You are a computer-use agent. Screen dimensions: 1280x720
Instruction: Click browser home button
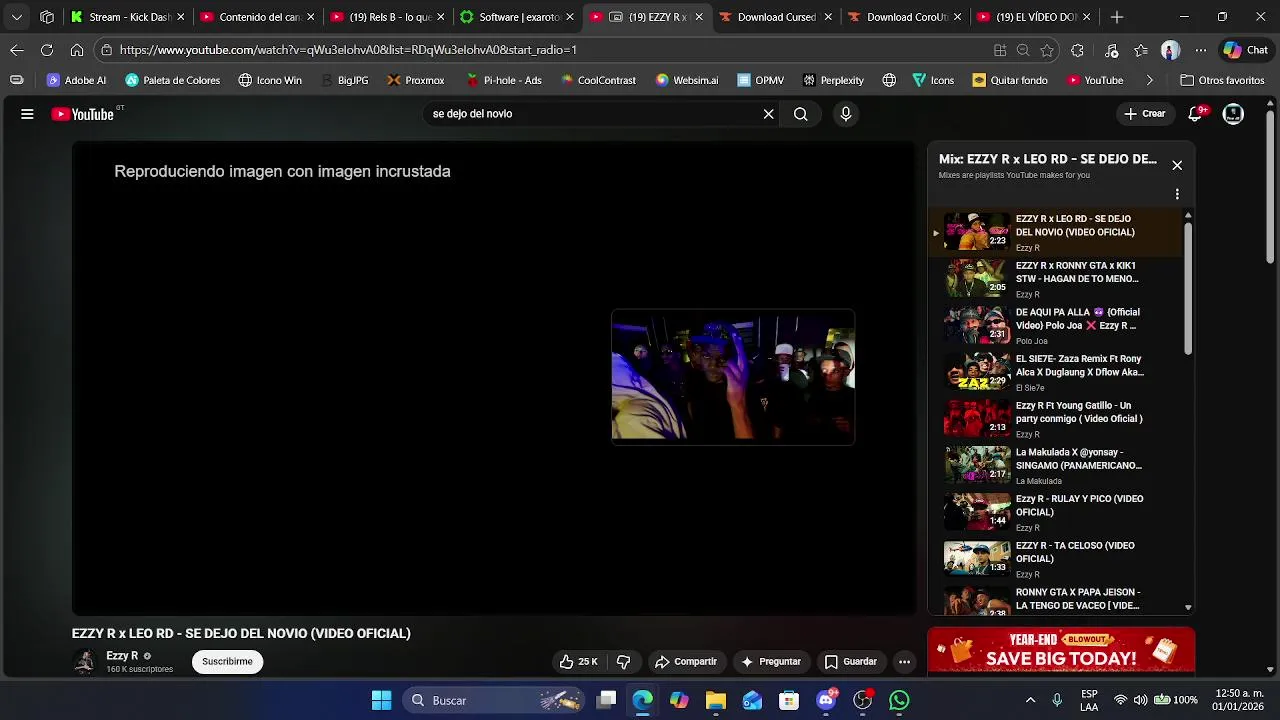point(77,50)
